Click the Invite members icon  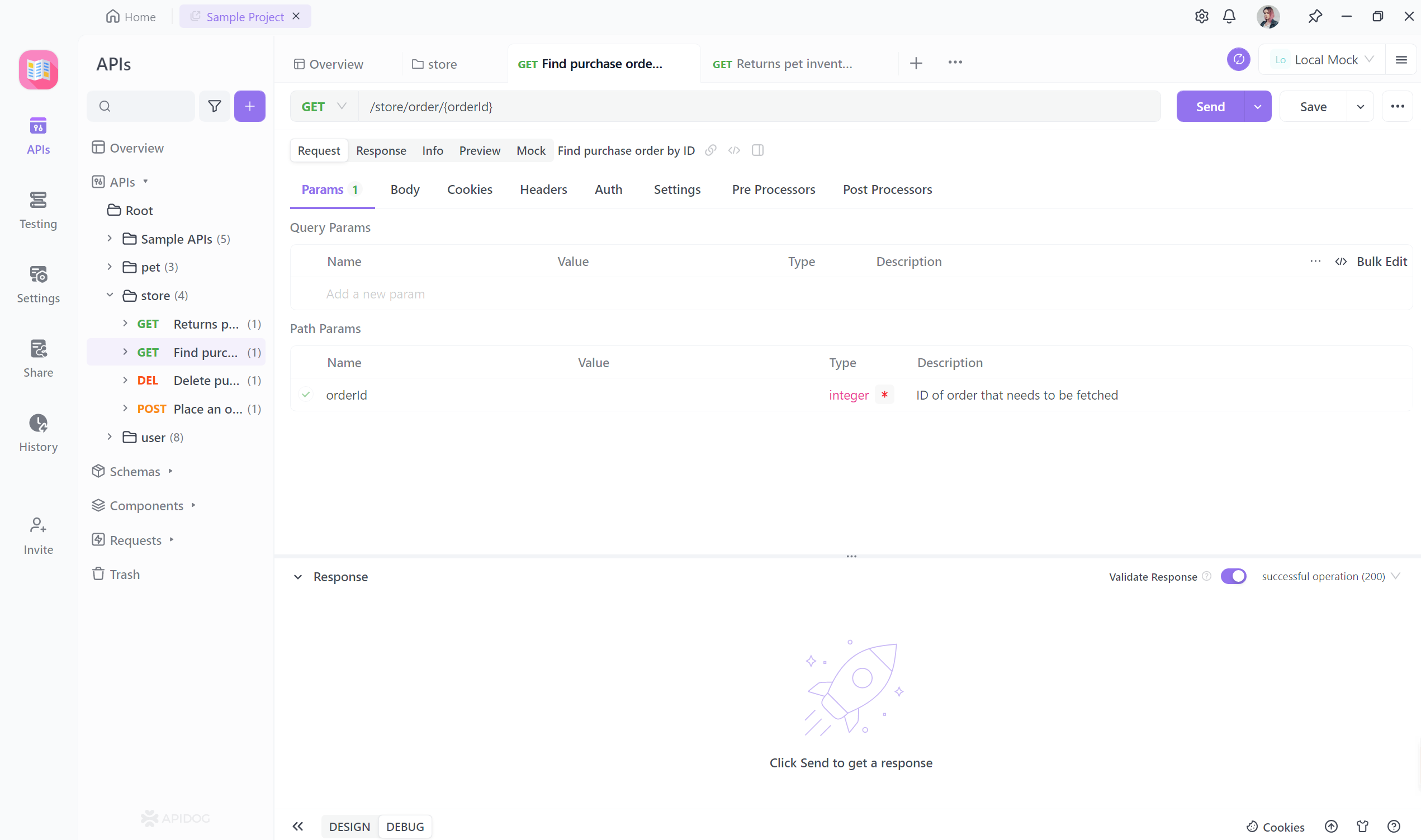(38, 535)
